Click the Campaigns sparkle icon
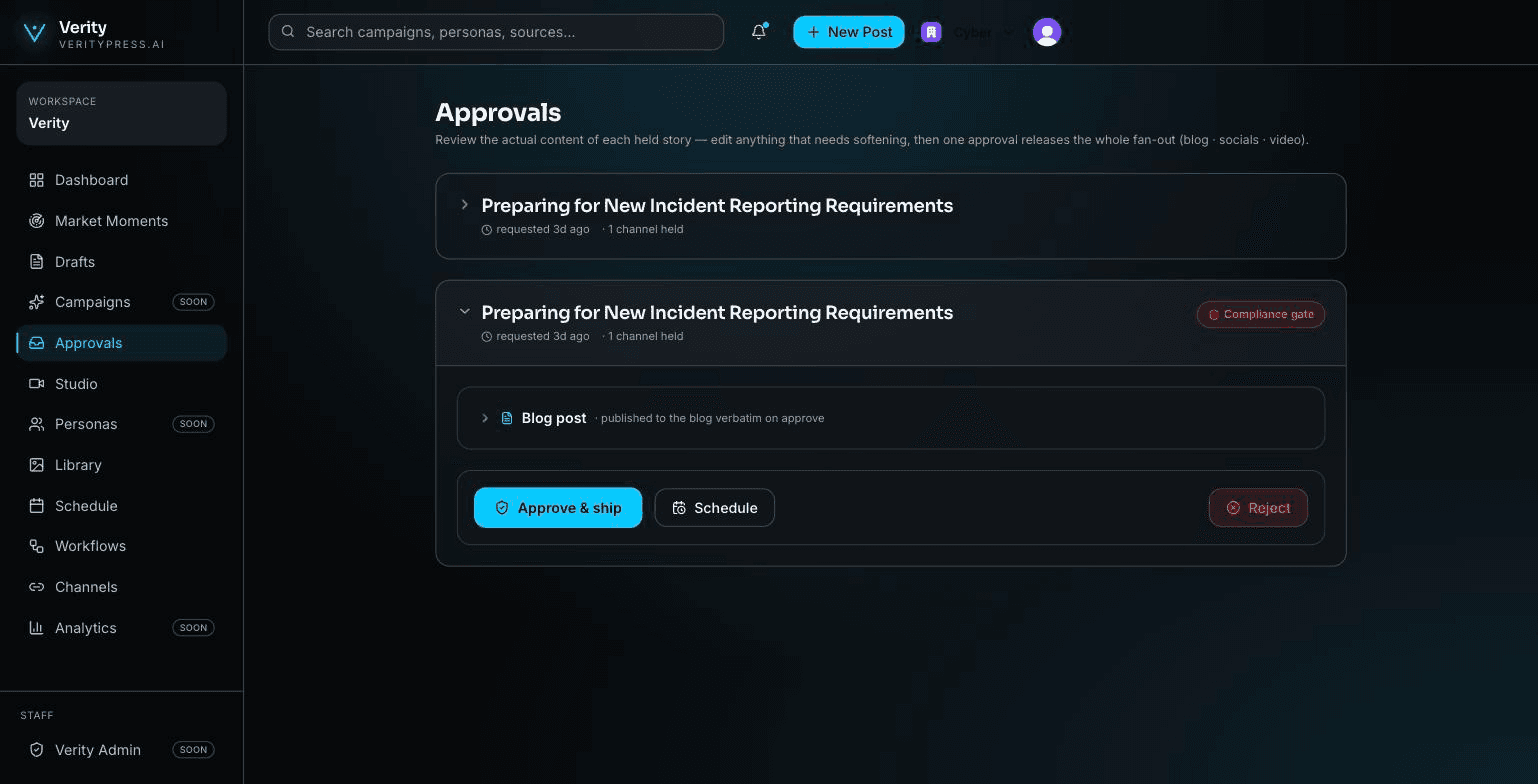This screenshot has height=784, width=1538. [x=37, y=302]
